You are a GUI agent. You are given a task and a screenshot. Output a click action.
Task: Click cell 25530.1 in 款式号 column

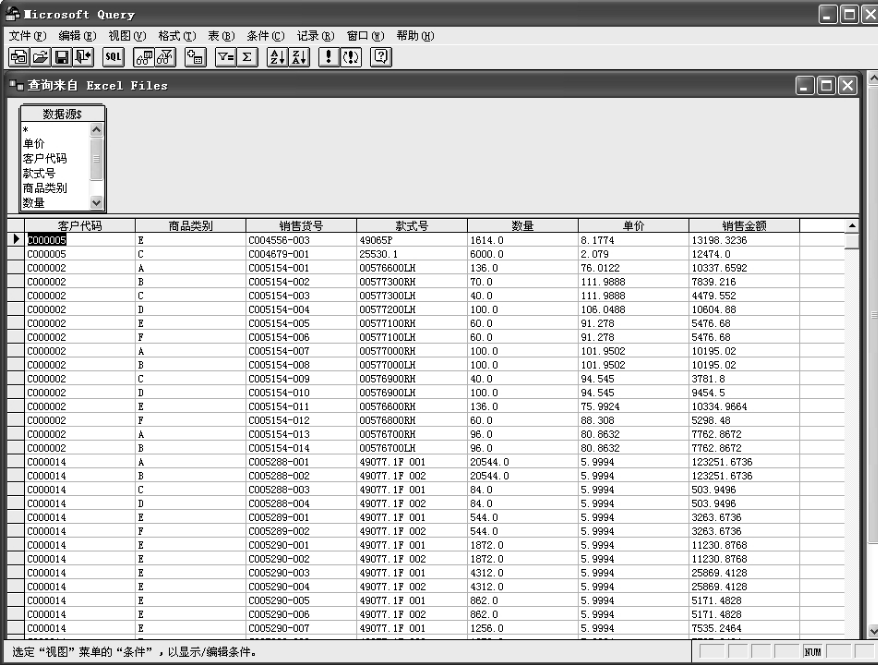(x=412, y=254)
